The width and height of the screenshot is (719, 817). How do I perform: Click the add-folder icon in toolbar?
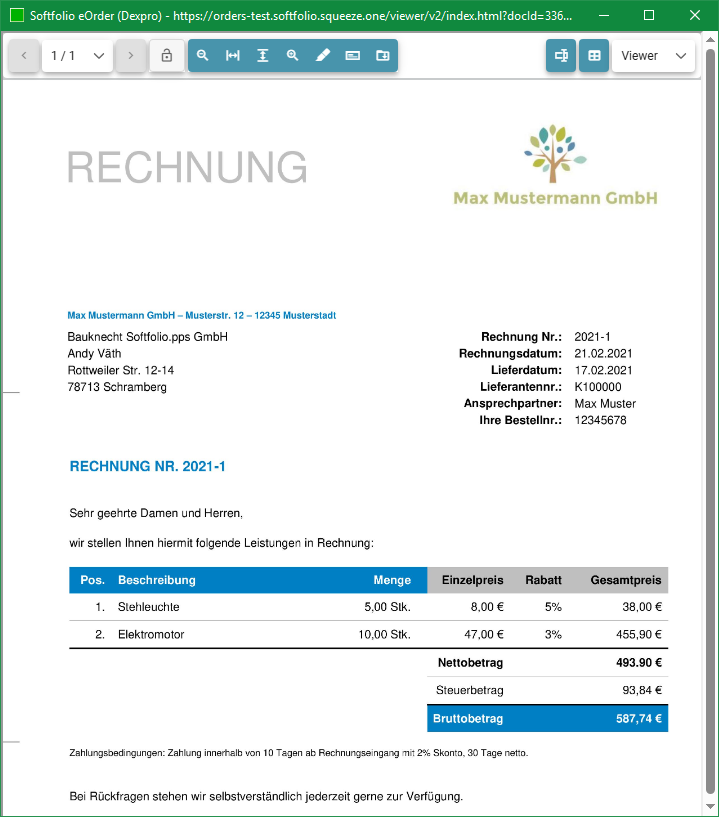(x=383, y=56)
